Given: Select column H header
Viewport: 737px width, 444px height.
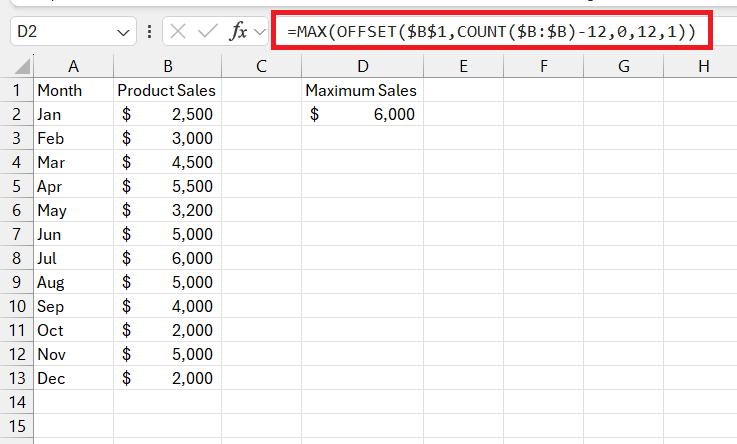Looking at the screenshot, I should (x=700, y=66).
